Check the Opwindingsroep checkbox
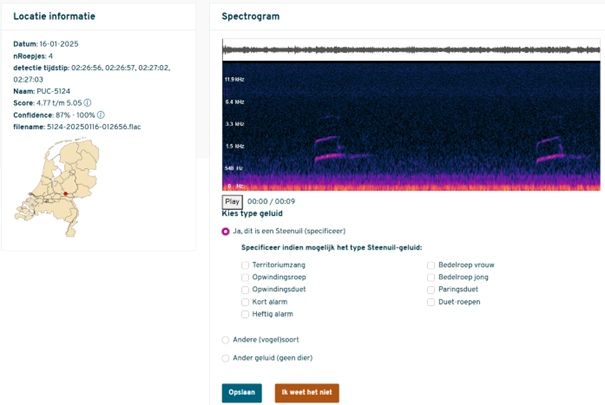 (245, 277)
